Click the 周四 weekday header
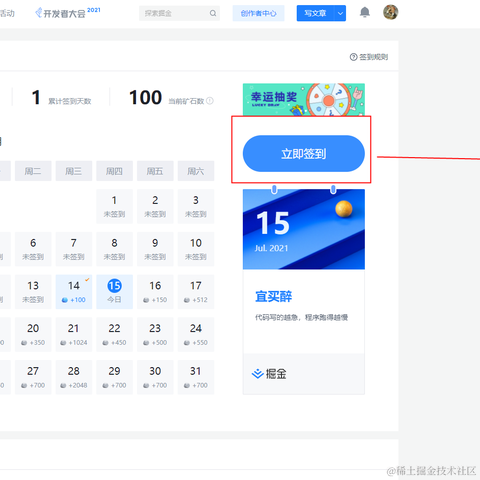This screenshot has width=480, height=480. [114, 171]
